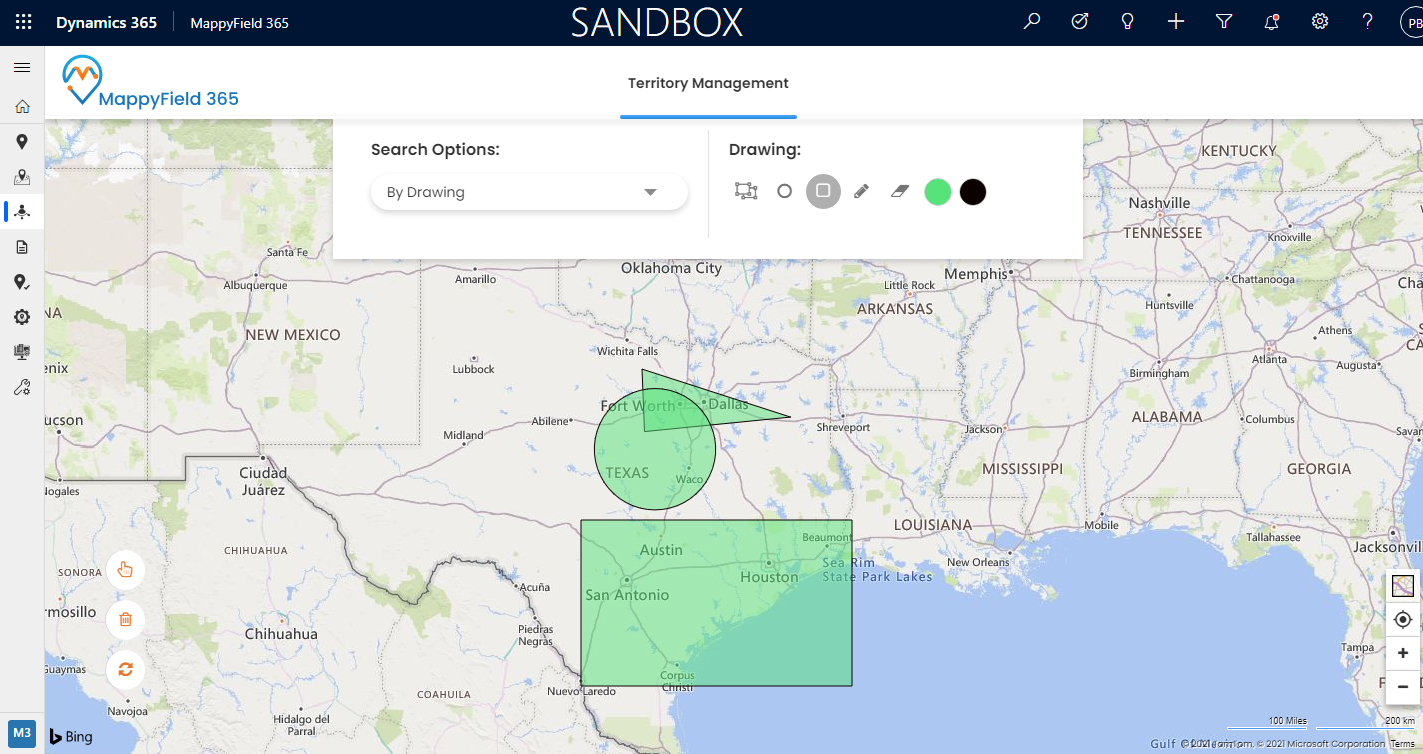Click the orange hand pan tool

(x=125, y=570)
